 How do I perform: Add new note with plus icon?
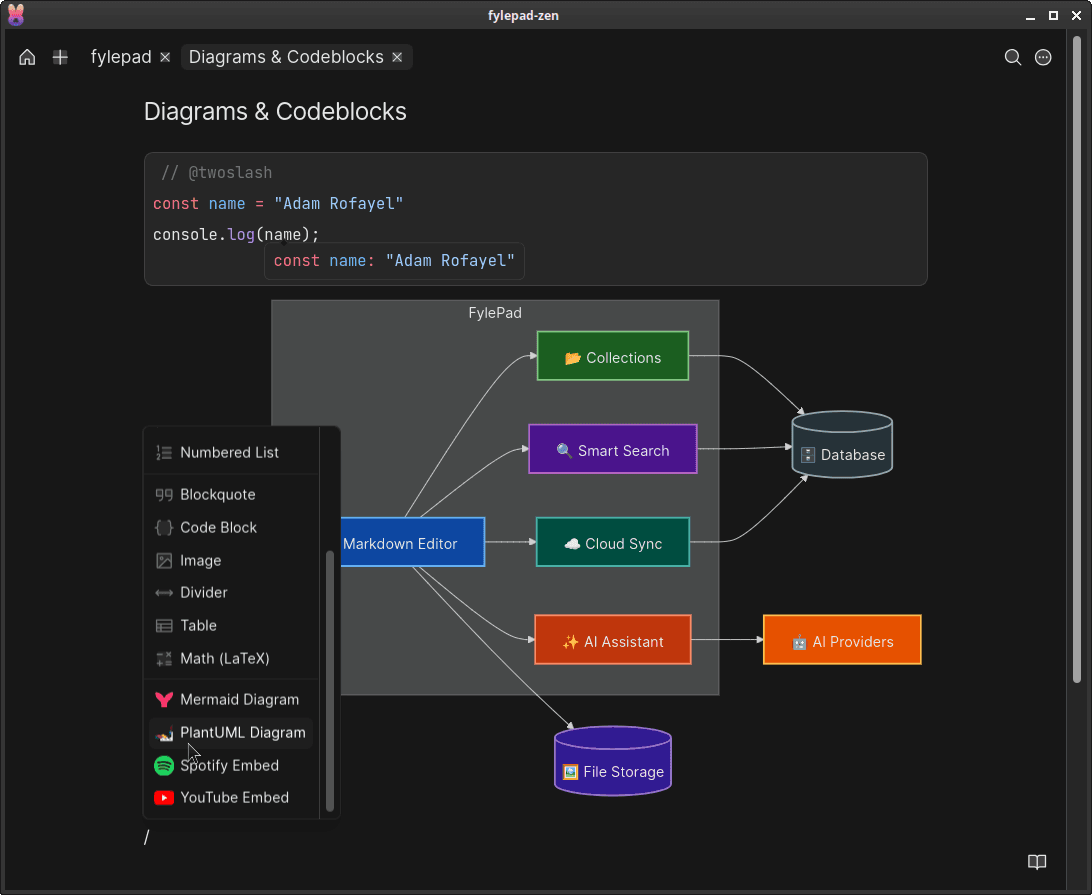pyautogui.click(x=61, y=57)
